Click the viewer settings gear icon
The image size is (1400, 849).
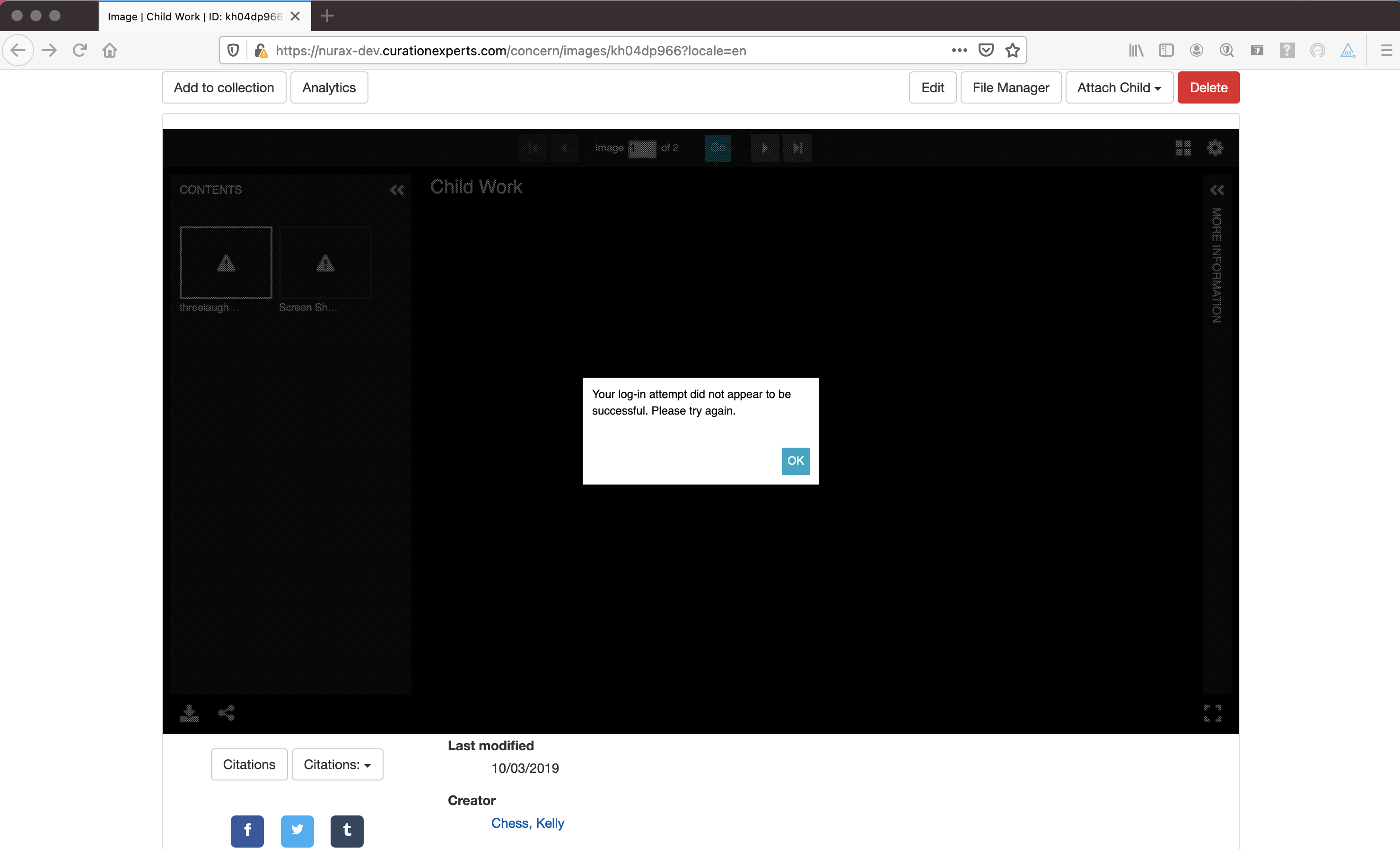(x=1215, y=148)
